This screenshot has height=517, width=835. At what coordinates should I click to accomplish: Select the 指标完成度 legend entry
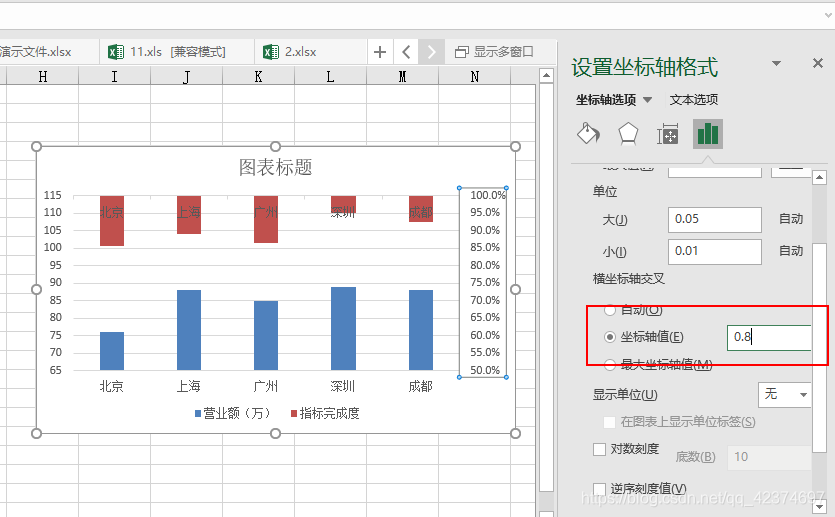click(325, 413)
